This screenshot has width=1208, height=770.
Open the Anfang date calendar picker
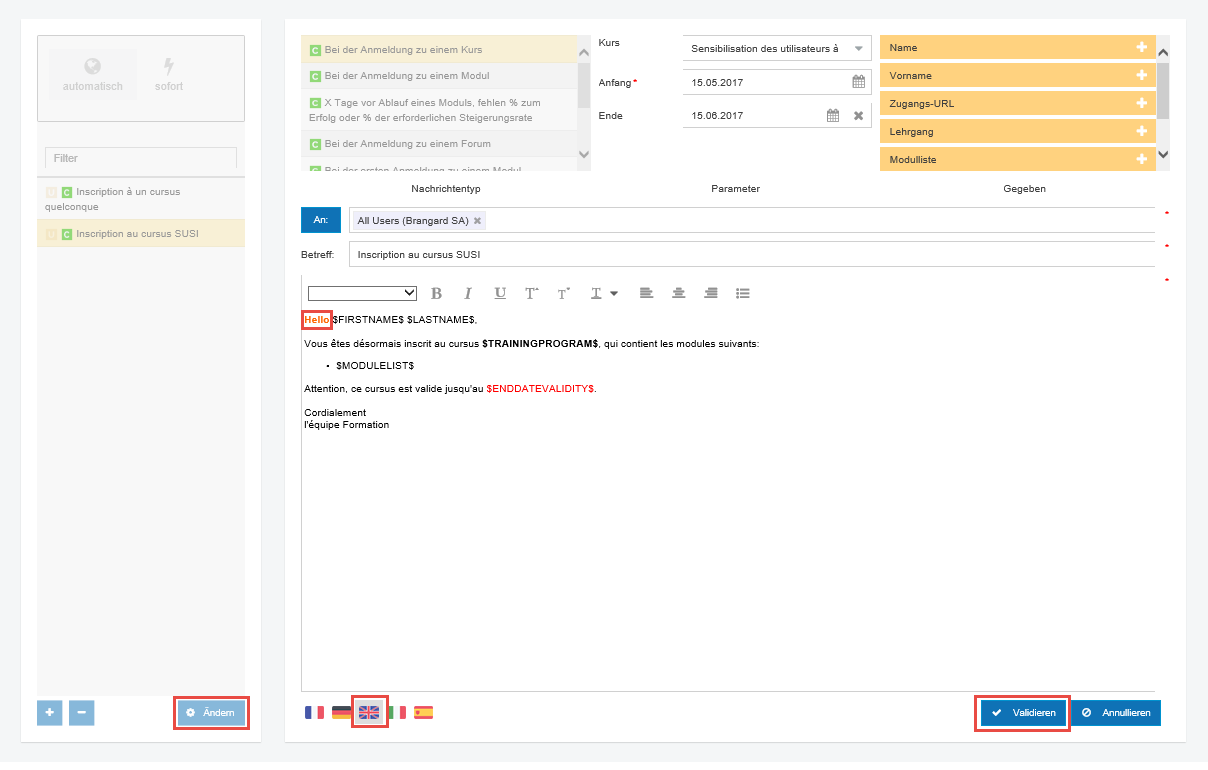858,82
